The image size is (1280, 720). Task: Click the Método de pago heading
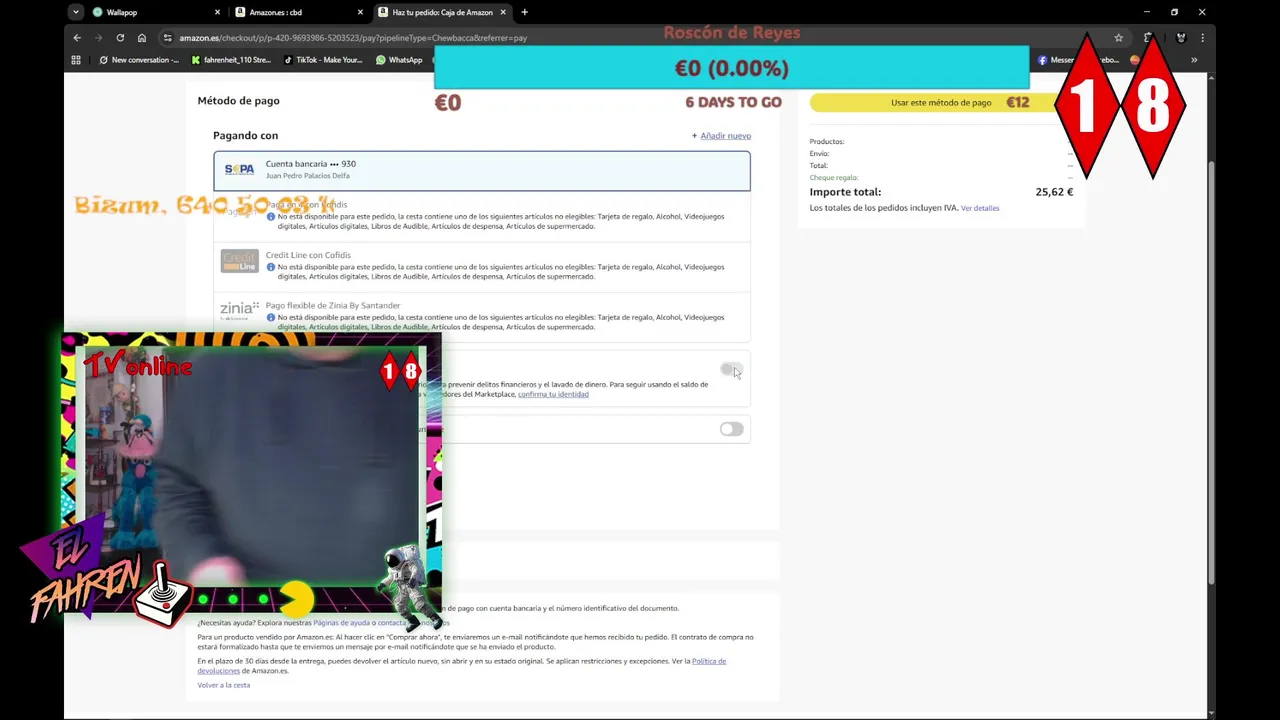tap(238, 101)
